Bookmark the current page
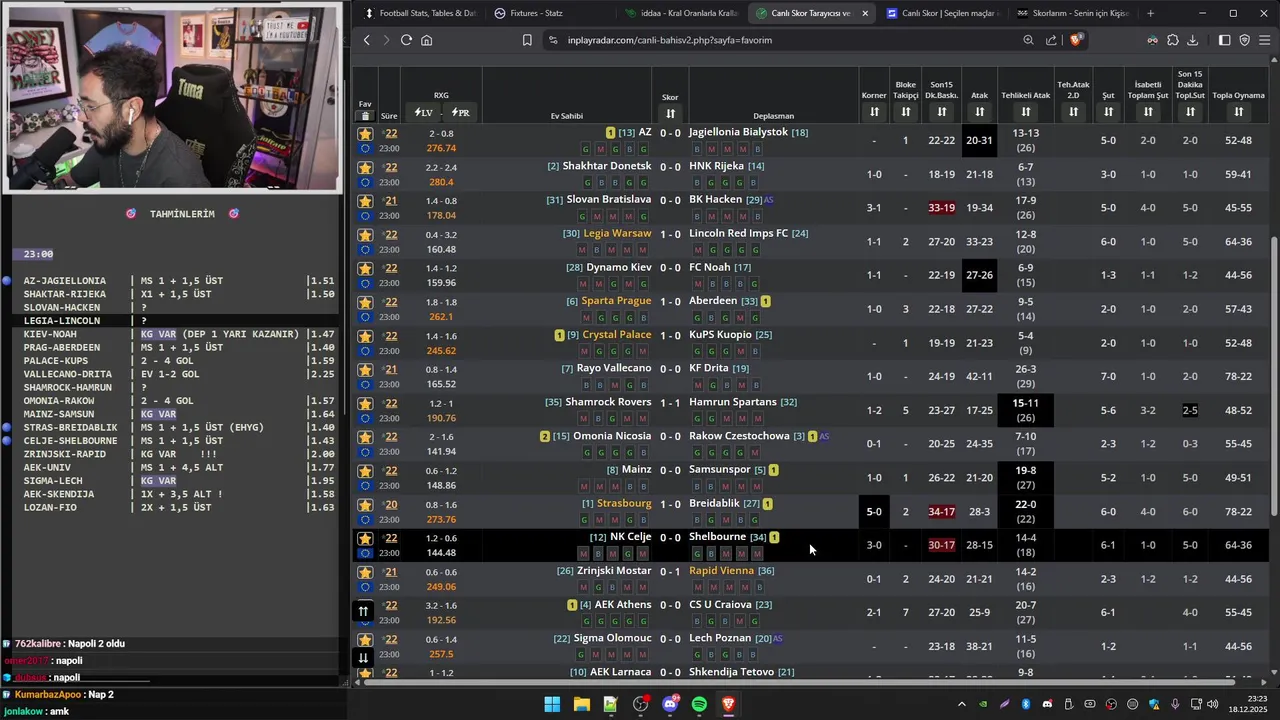This screenshot has height=720, width=1280. point(527,40)
